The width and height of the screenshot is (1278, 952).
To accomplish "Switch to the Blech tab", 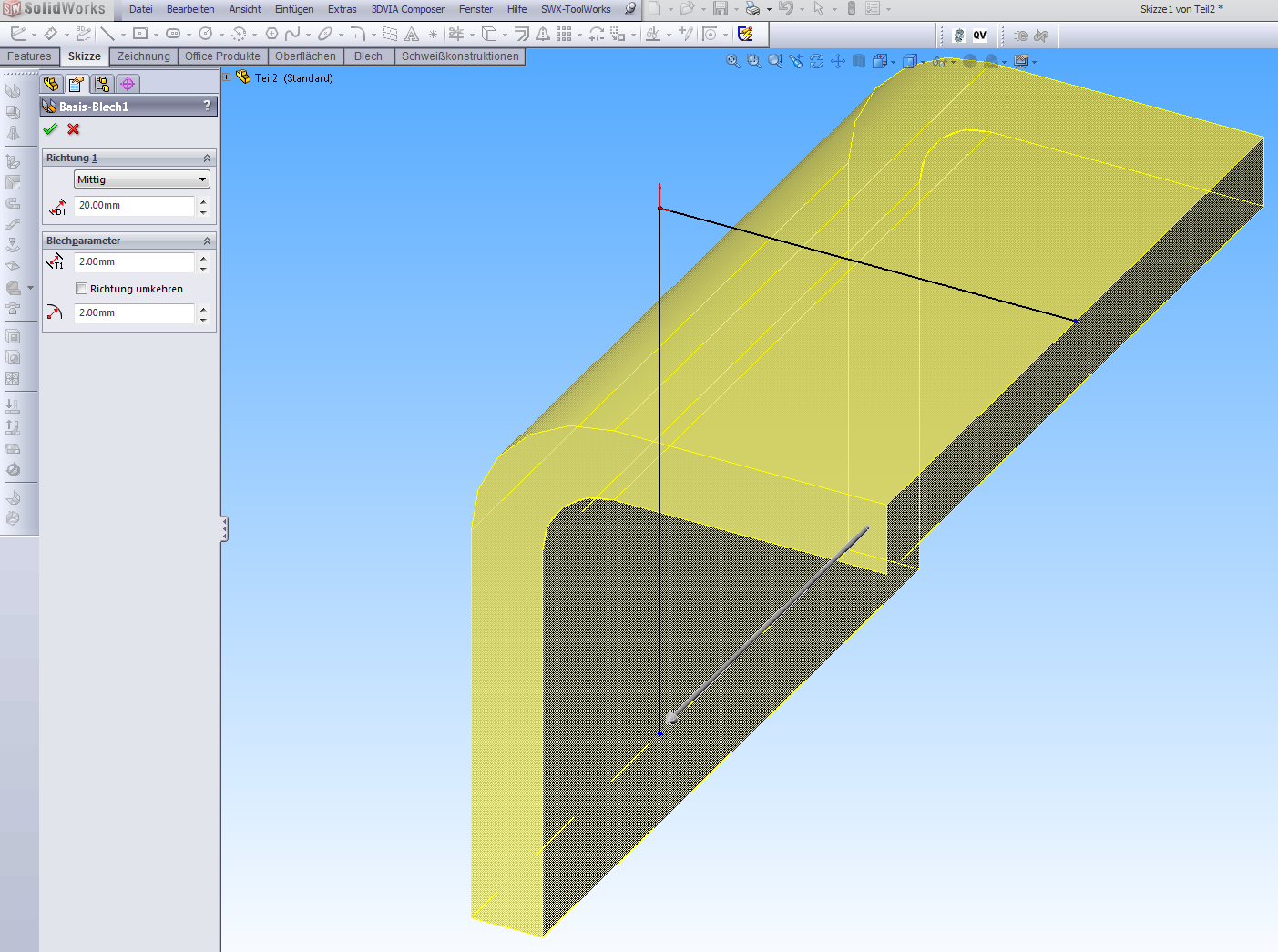I will 368,56.
